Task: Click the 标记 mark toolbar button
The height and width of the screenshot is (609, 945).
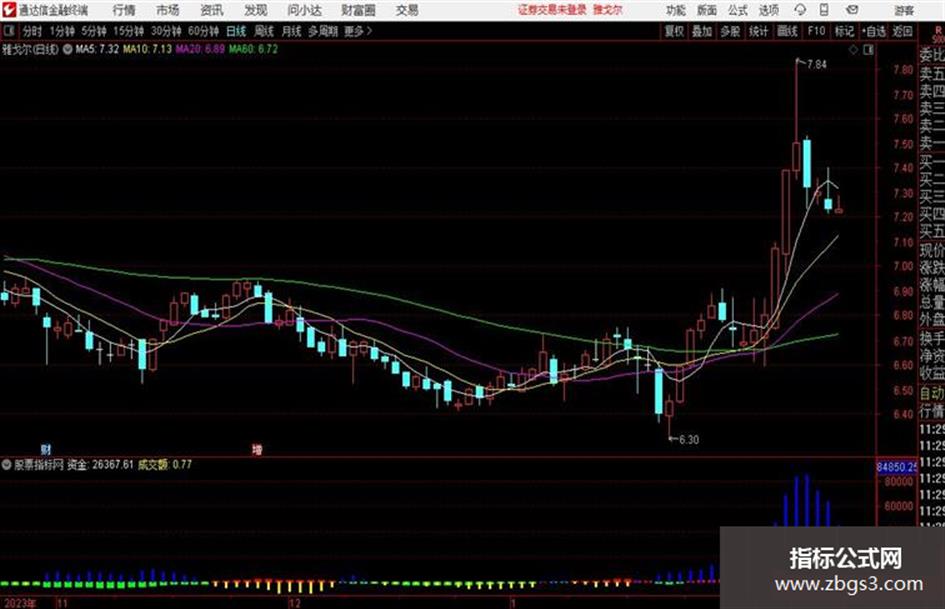Action: [844, 31]
